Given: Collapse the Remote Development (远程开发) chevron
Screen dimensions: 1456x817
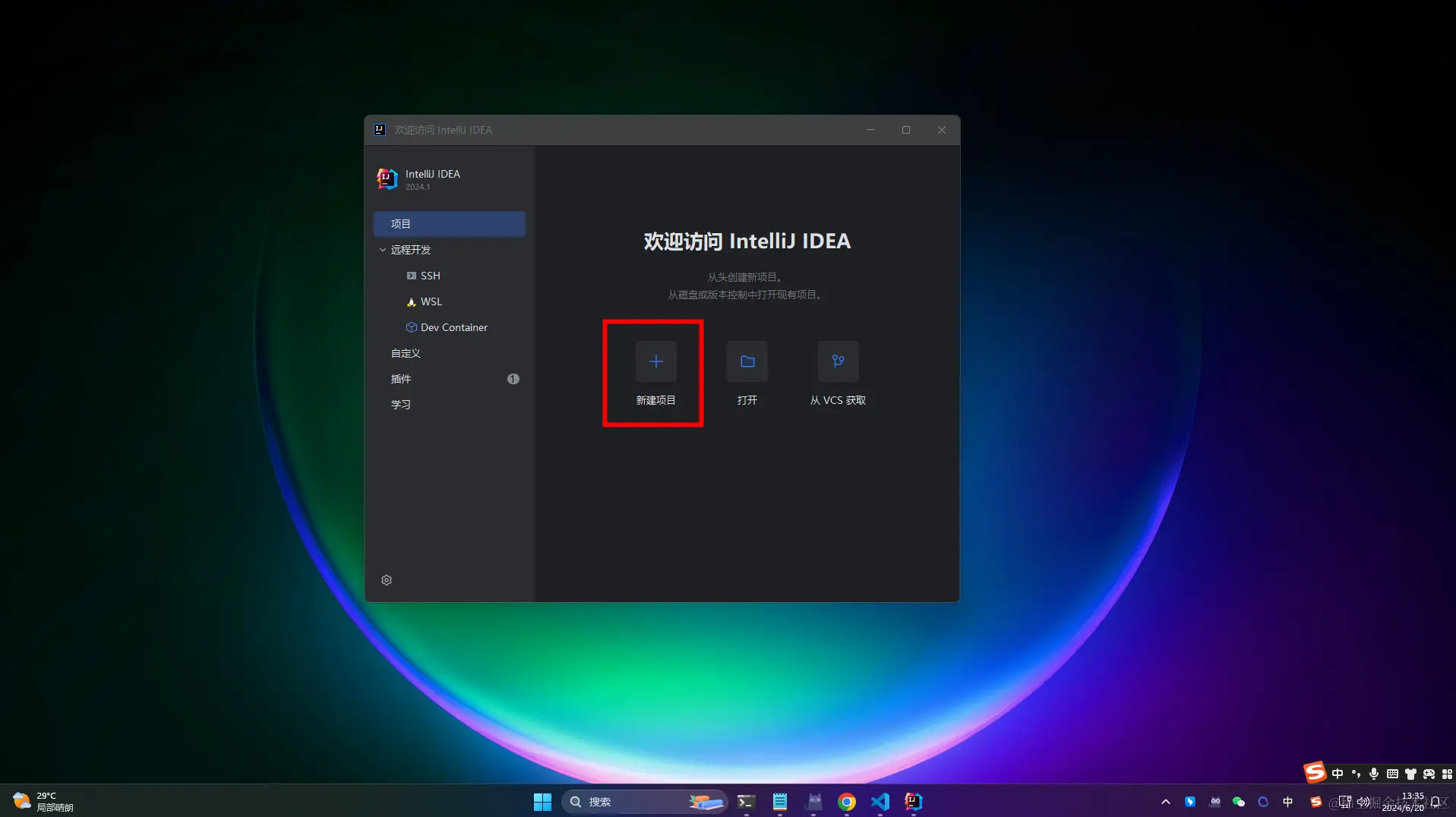Looking at the screenshot, I should pyautogui.click(x=382, y=250).
